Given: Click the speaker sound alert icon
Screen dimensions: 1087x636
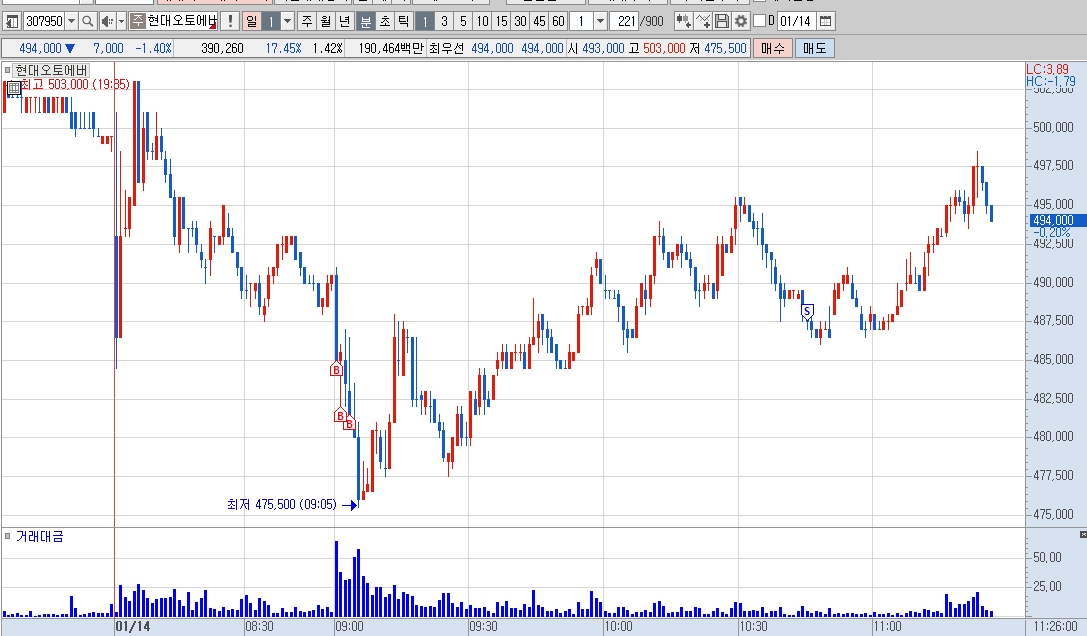Looking at the screenshot, I should 107,22.
